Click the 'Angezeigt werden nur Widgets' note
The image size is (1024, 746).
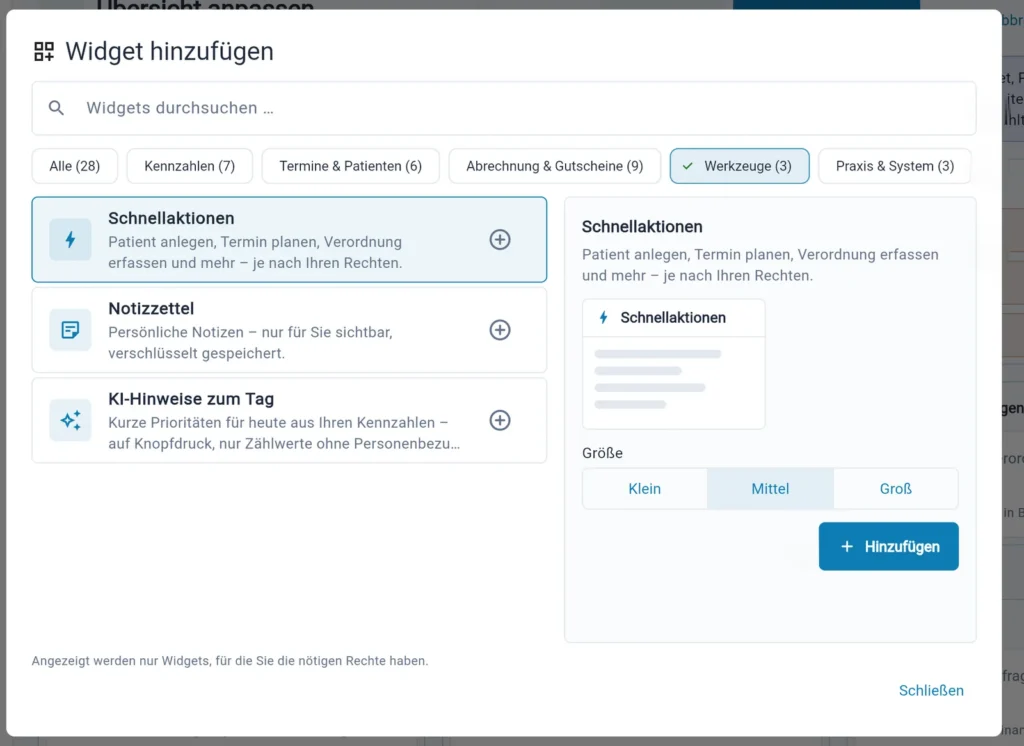pyautogui.click(x=230, y=660)
